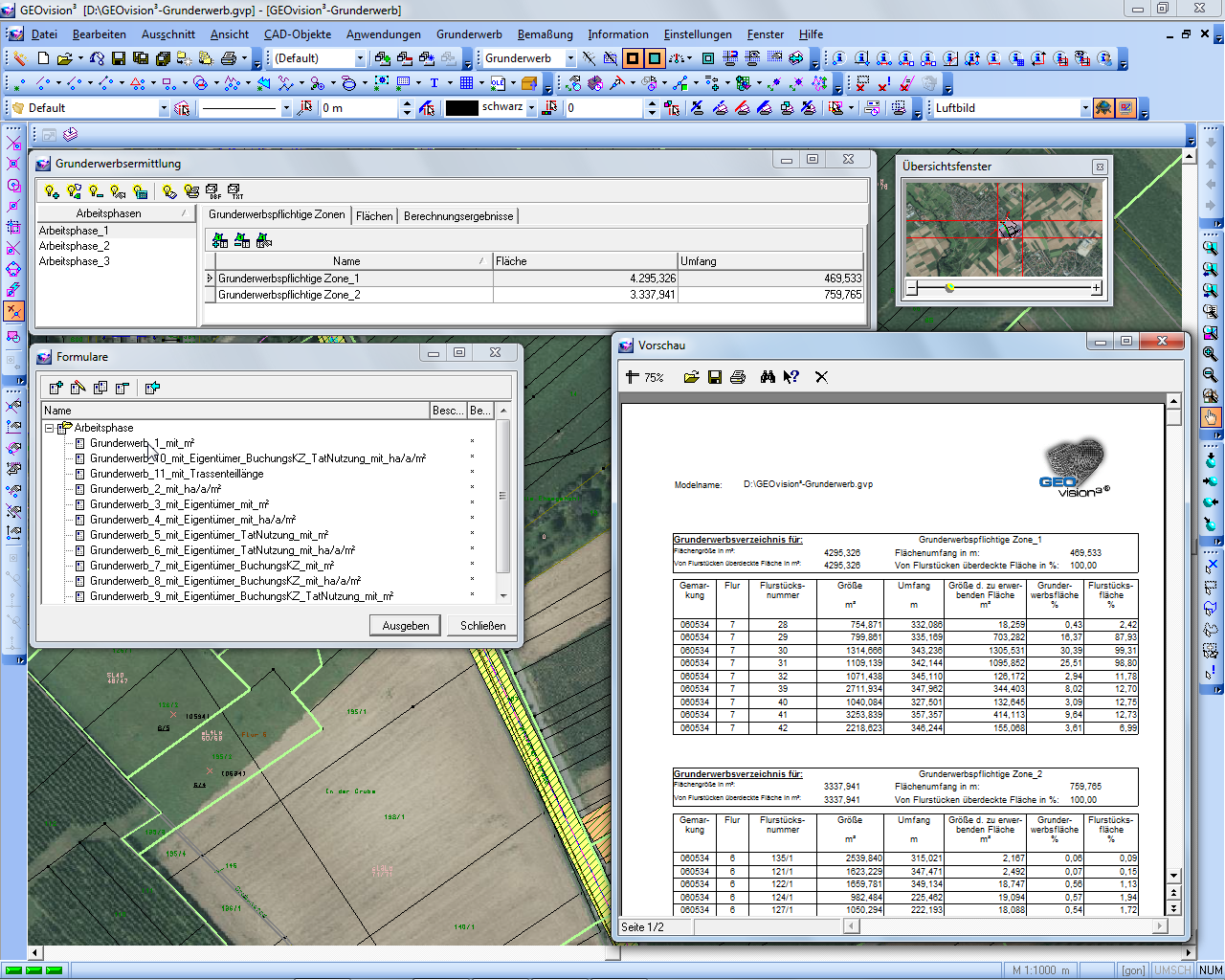This screenshot has width=1225, height=980.
Task: Toggle the [gon] unit in the status bar
Action: pos(1133,969)
